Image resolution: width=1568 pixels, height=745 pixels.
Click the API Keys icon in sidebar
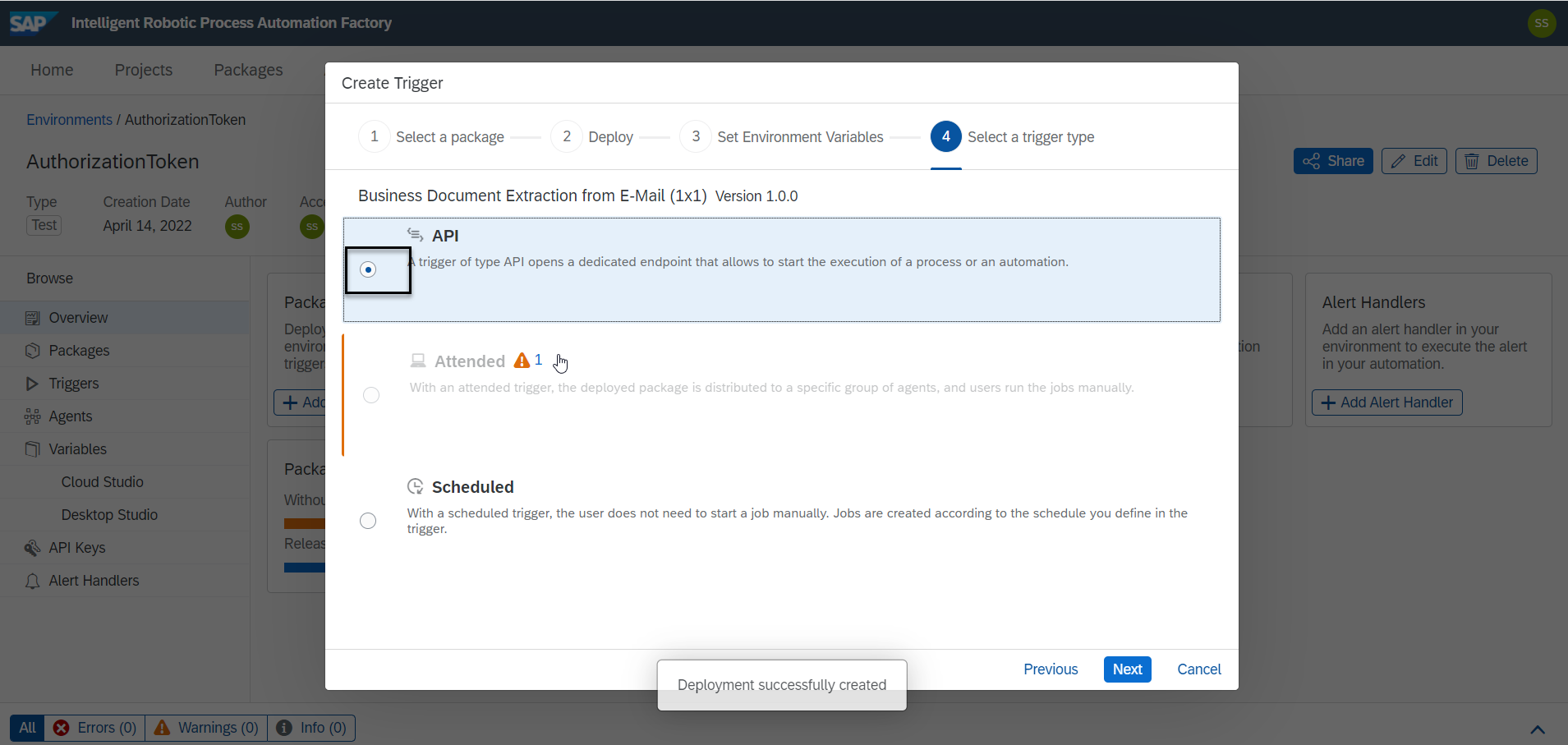pos(32,548)
